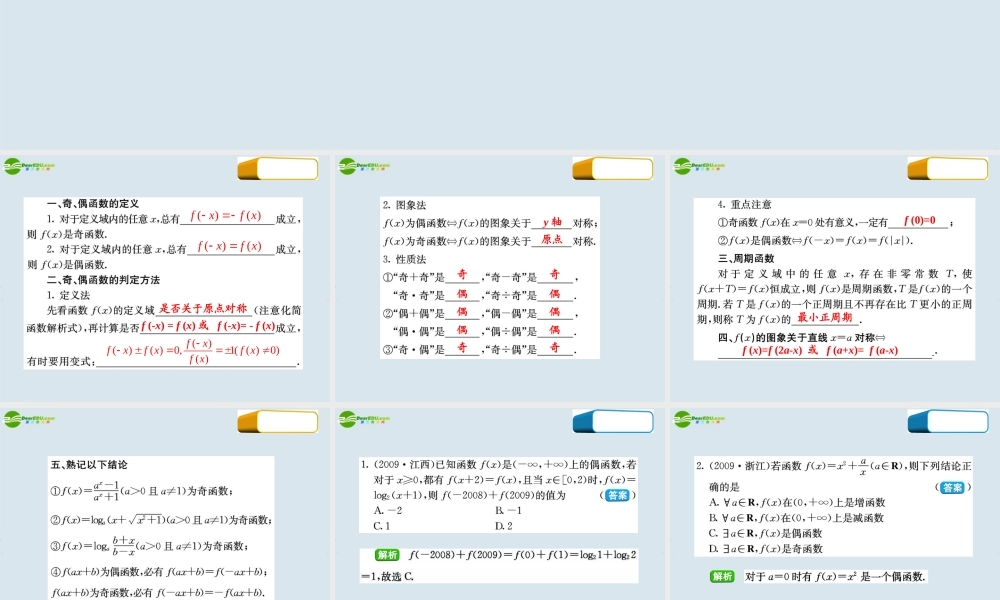Image resolution: width=1000 pixels, height=600 pixels.
Task: Click the 答案 button on the 2009·浙江 question
Action: click(953, 488)
